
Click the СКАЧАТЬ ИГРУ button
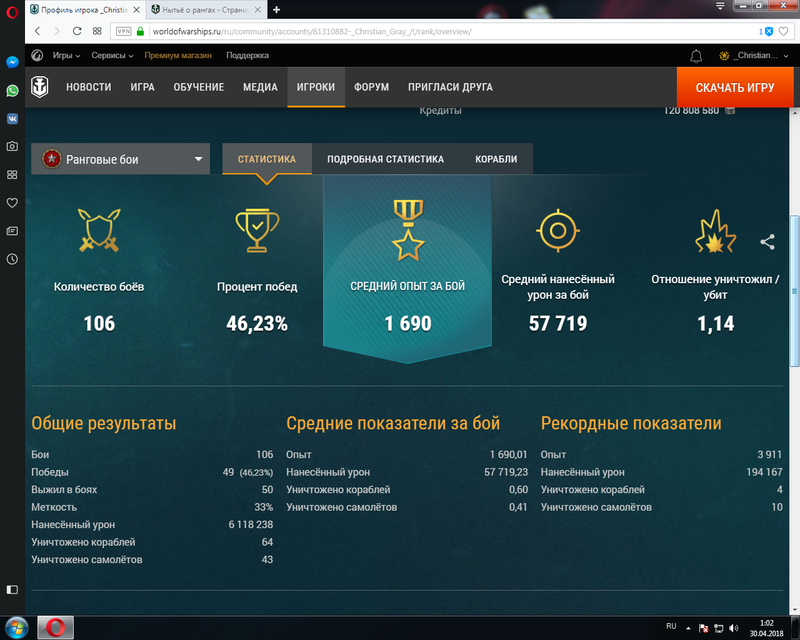pyautogui.click(x=734, y=87)
